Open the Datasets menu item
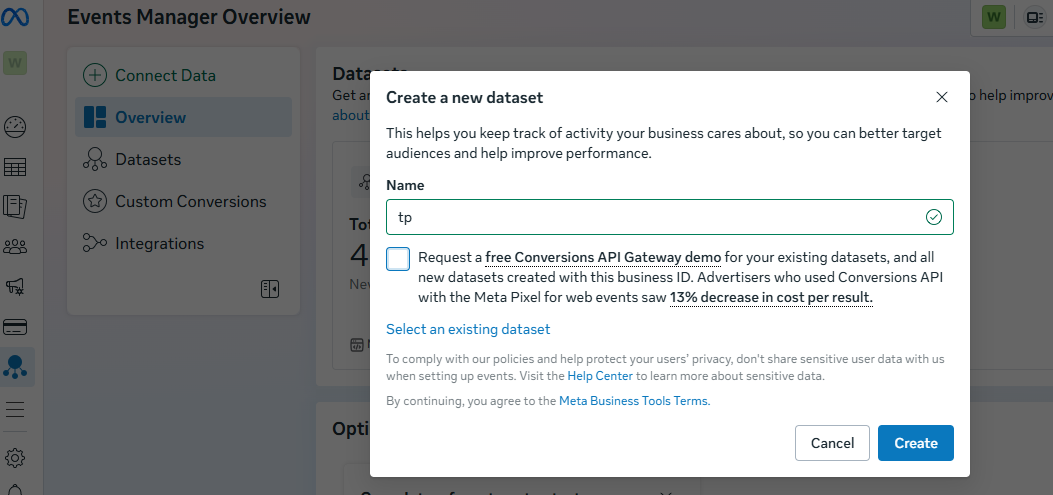This screenshot has height=495, width=1053. (147, 159)
